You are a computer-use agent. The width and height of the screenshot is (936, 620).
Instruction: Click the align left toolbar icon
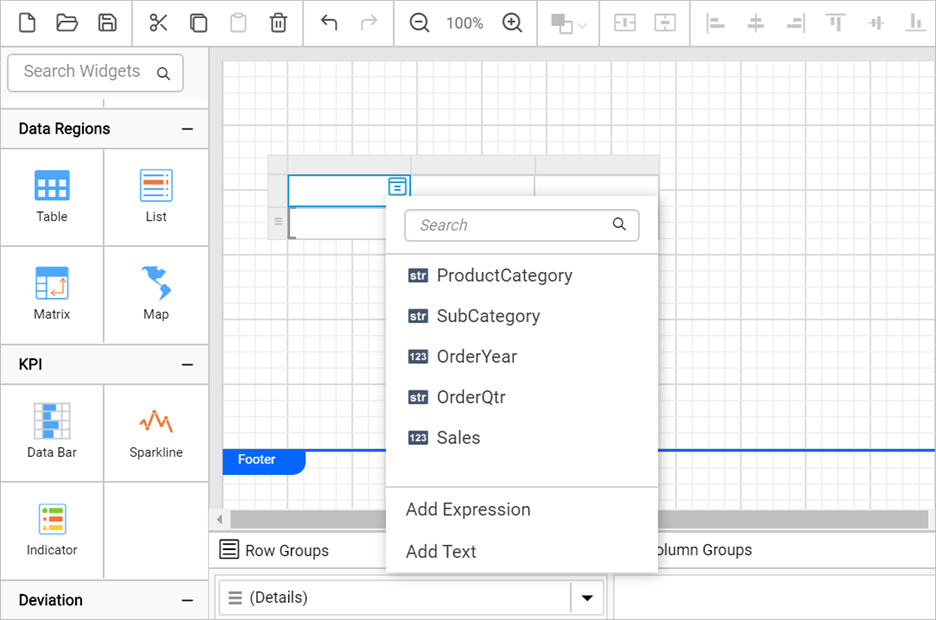pyautogui.click(x=715, y=23)
